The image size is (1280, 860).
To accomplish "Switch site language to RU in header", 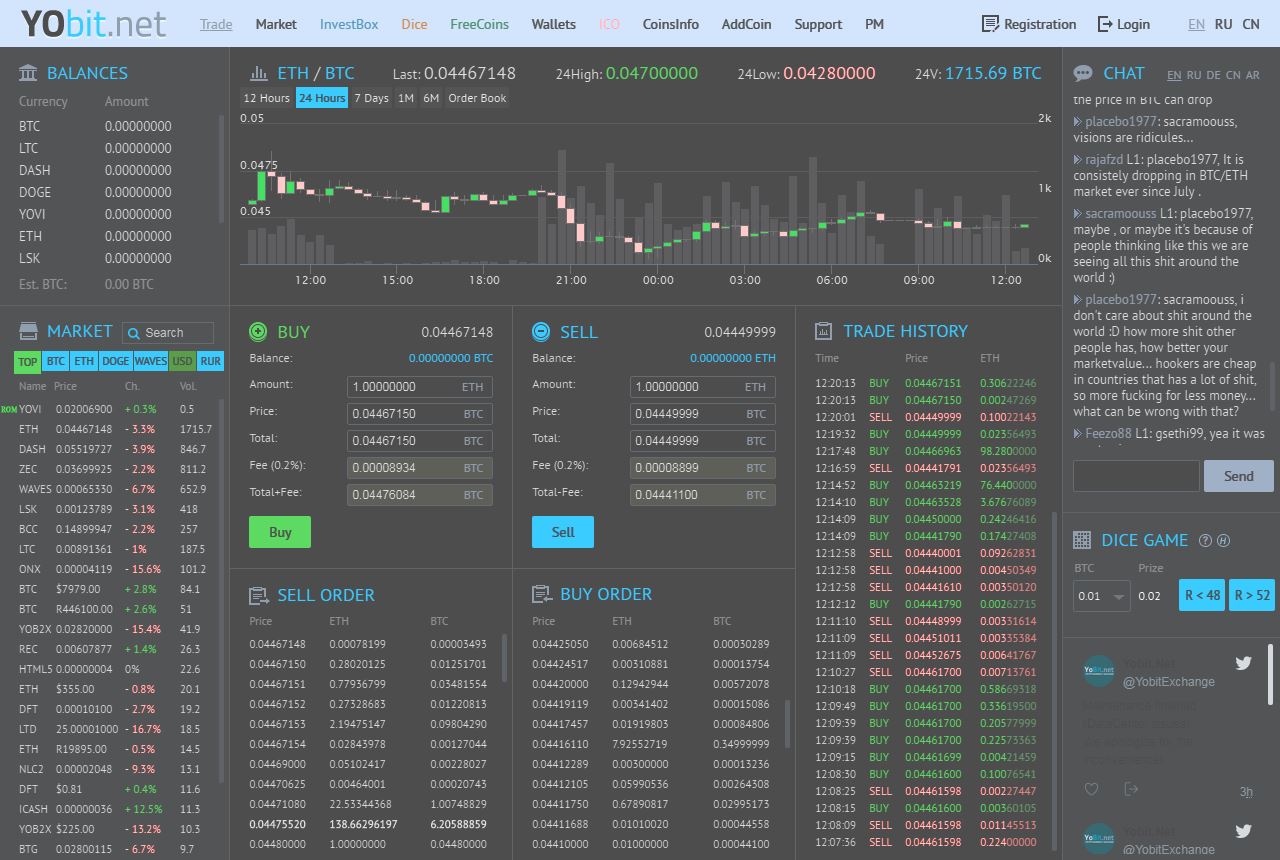I will (1223, 24).
